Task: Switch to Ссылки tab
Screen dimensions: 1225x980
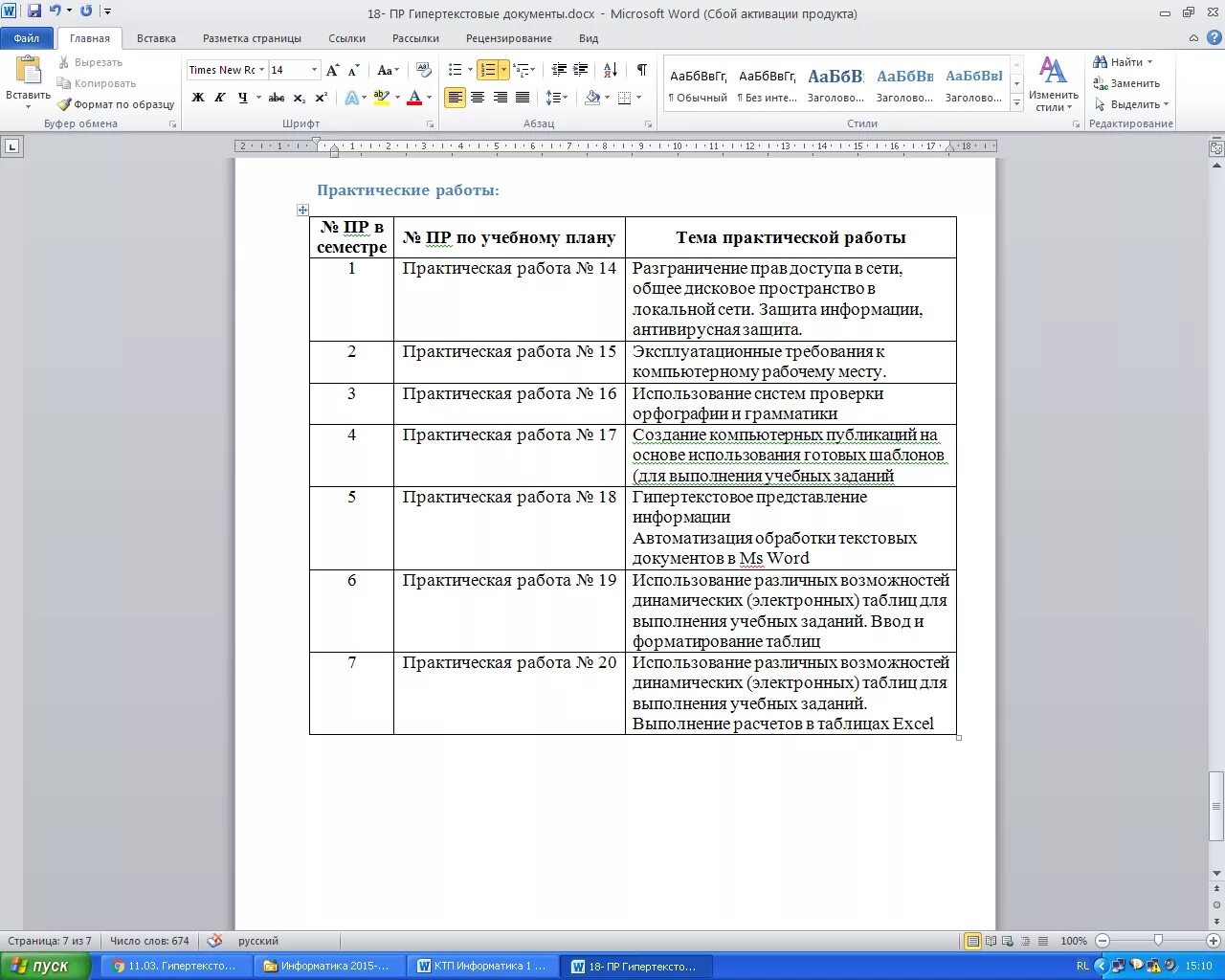Action: coord(346,38)
